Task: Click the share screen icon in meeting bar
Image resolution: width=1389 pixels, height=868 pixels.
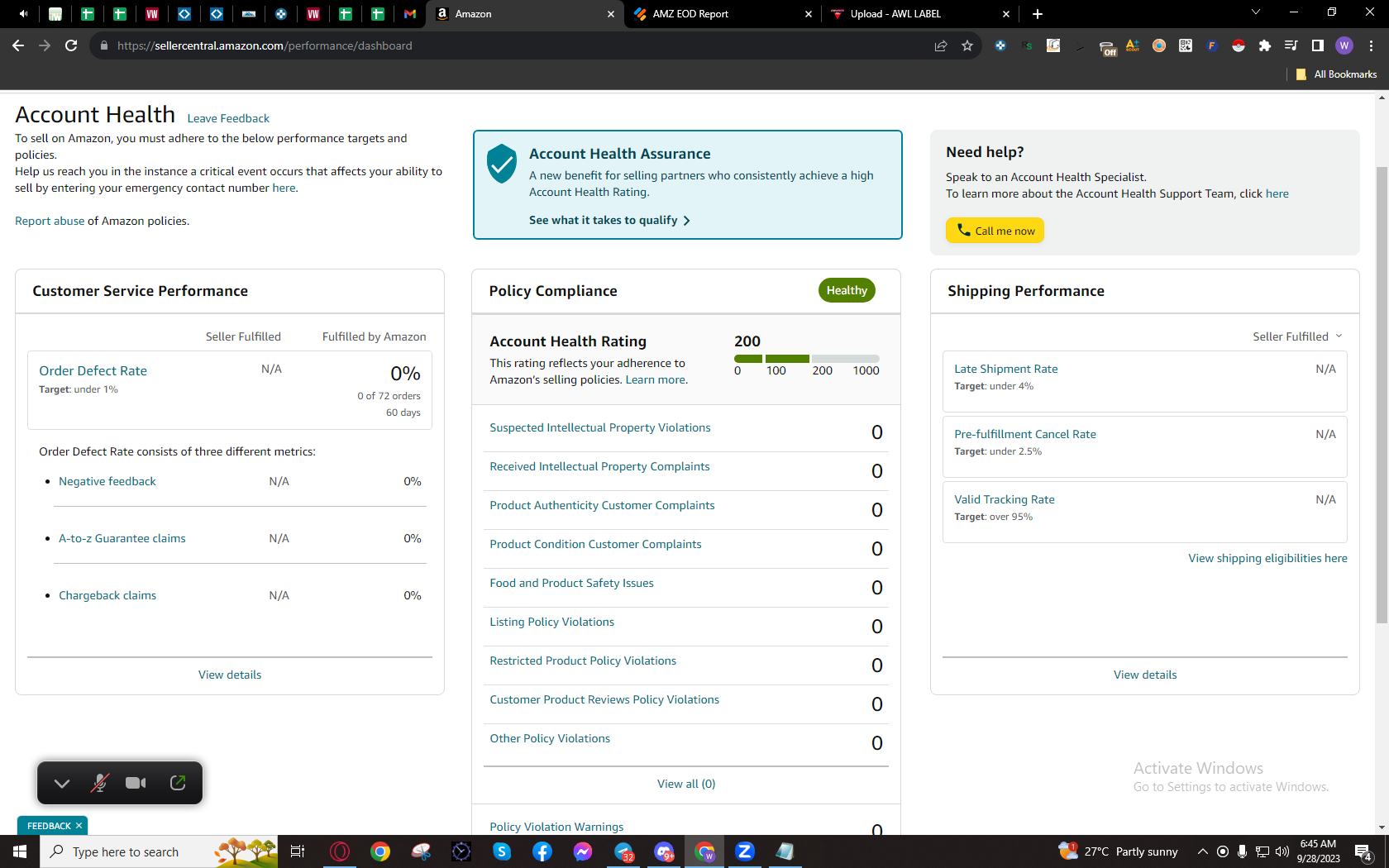Action: pyautogui.click(x=178, y=783)
